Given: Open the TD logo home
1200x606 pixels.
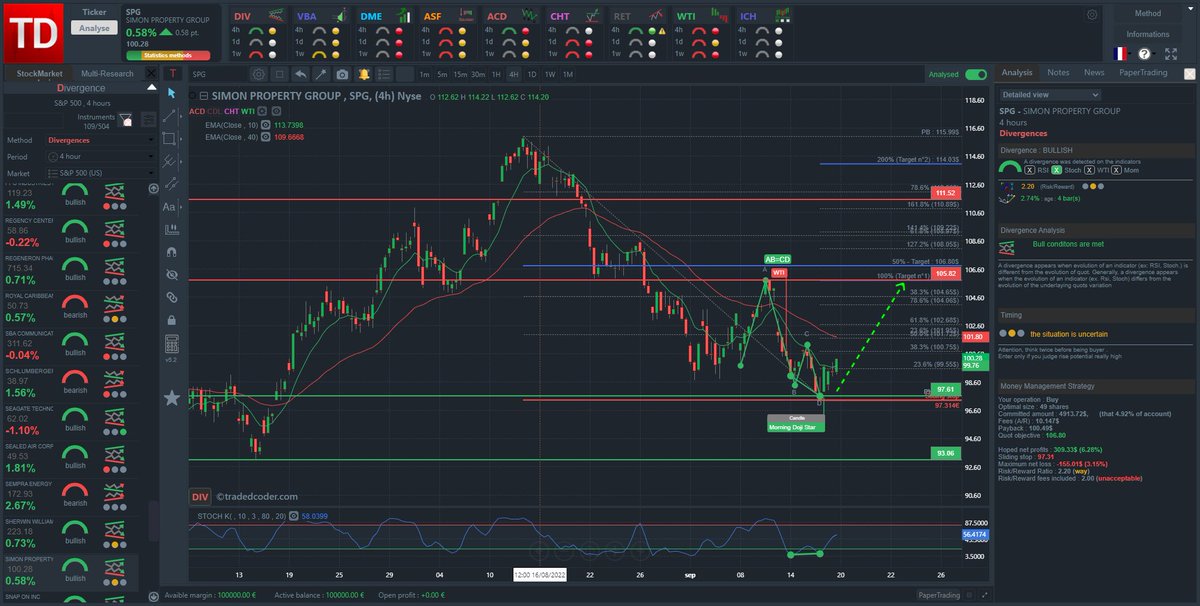Looking at the screenshot, I should (x=32, y=32).
